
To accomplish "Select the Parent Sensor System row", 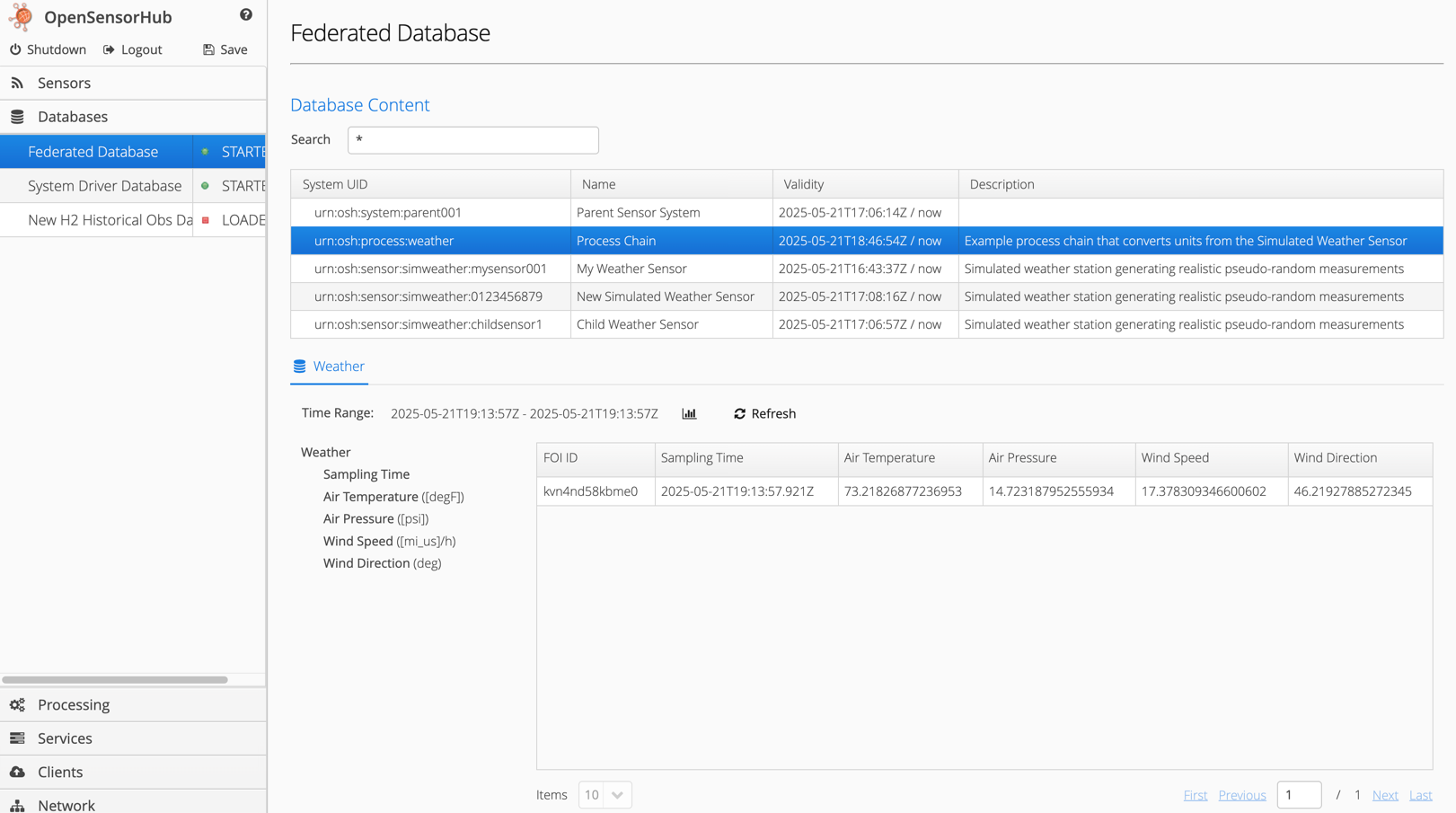I will click(x=638, y=213).
